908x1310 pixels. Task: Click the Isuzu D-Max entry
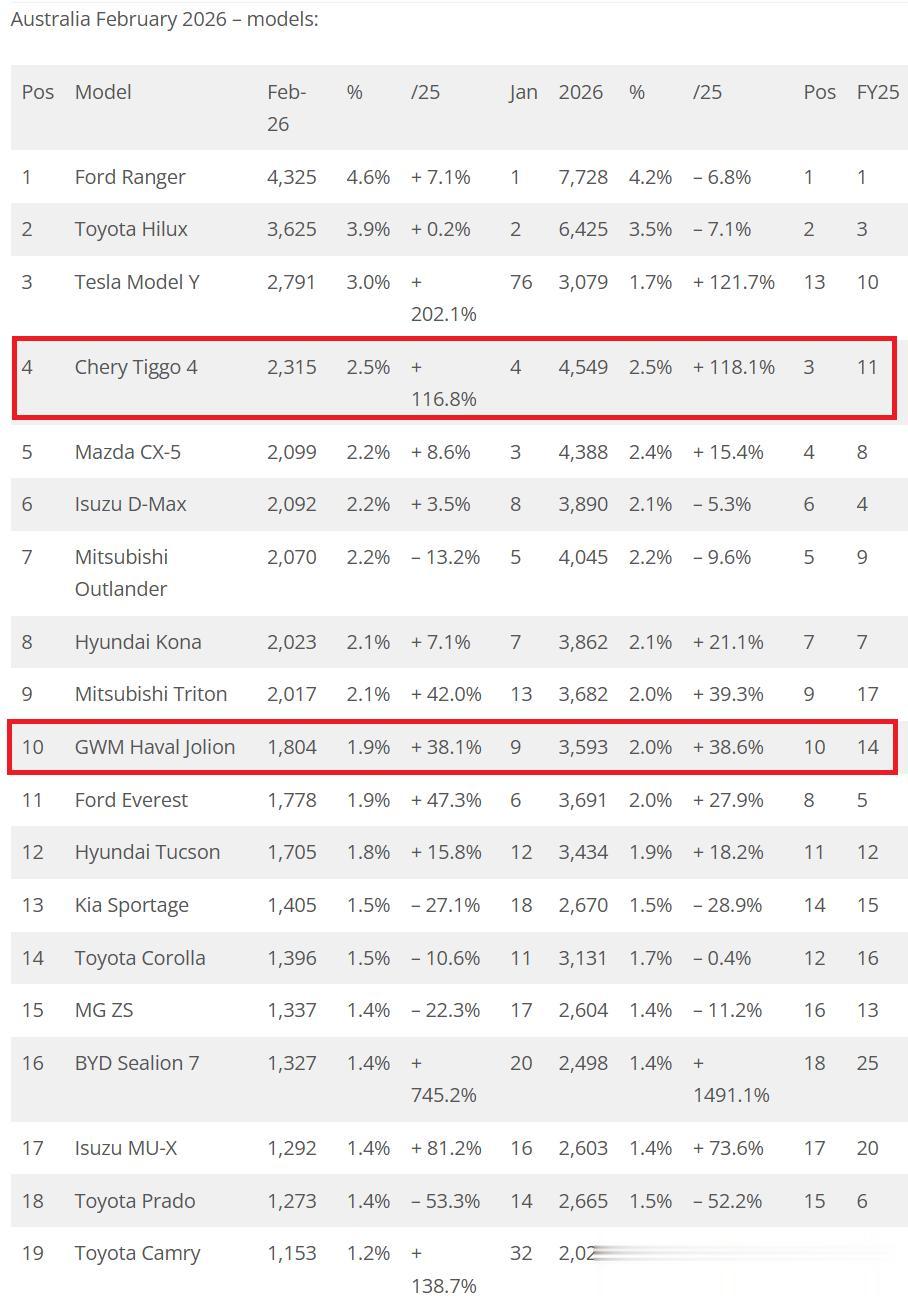point(131,504)
